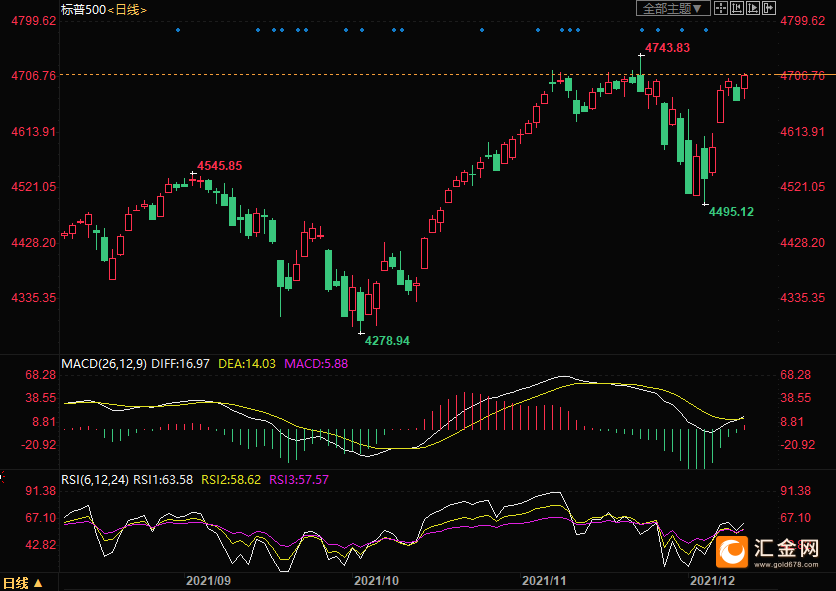The height and width of the screenshot is (591, 836).
Task: Click the 4278.94 low price label
Action: [387, 341]
